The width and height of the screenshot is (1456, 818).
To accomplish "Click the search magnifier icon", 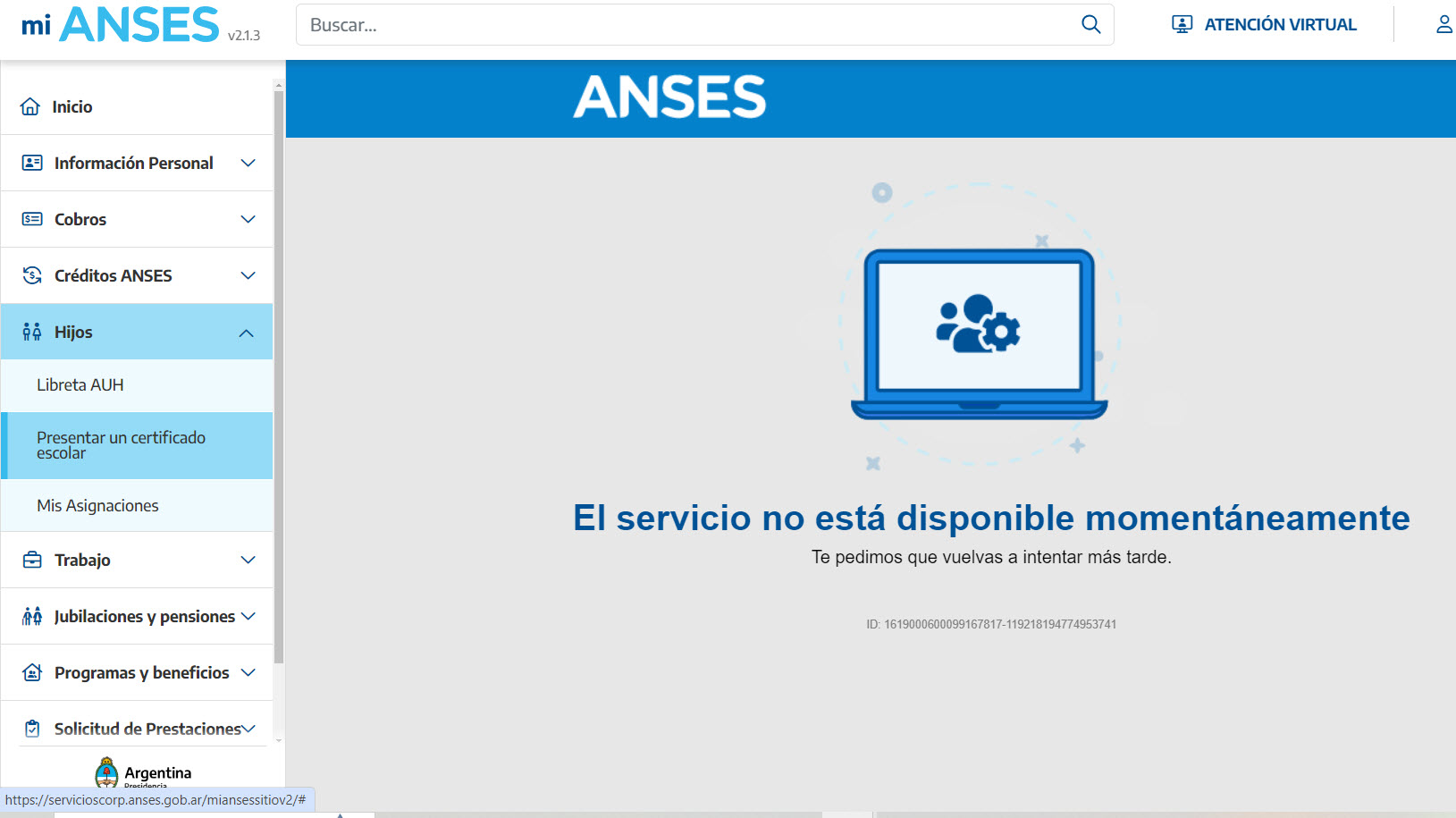I will pyautogui.click(x=1090, y=24).
